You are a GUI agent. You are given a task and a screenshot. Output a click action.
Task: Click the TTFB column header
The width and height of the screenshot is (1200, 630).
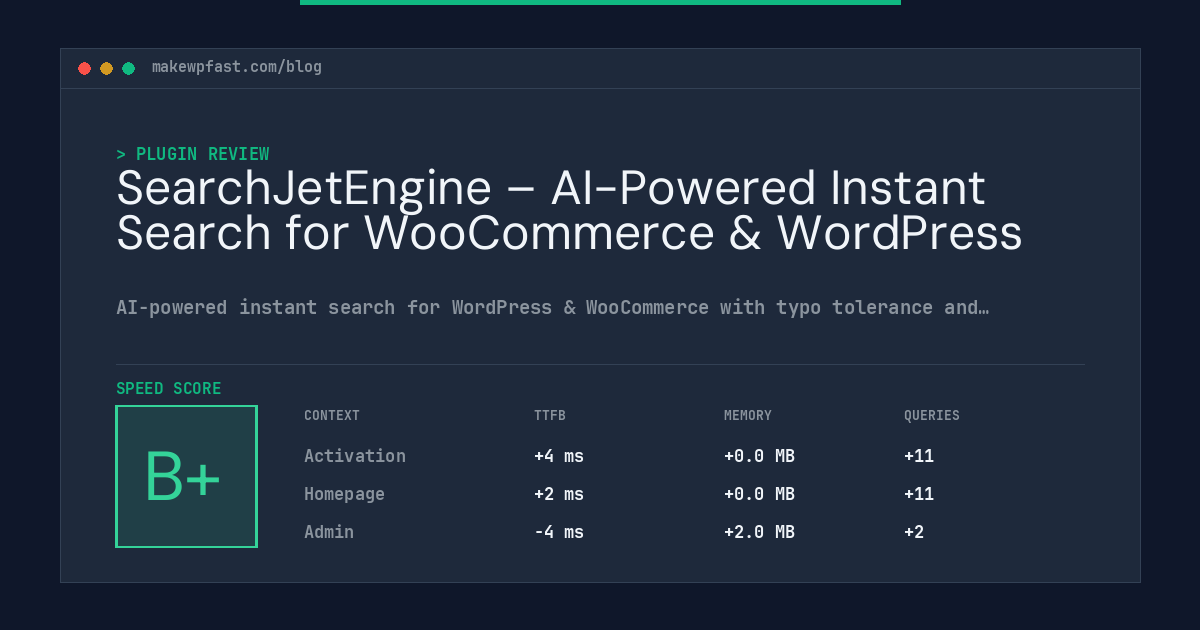pyautogui.click(x=550, y=416)
